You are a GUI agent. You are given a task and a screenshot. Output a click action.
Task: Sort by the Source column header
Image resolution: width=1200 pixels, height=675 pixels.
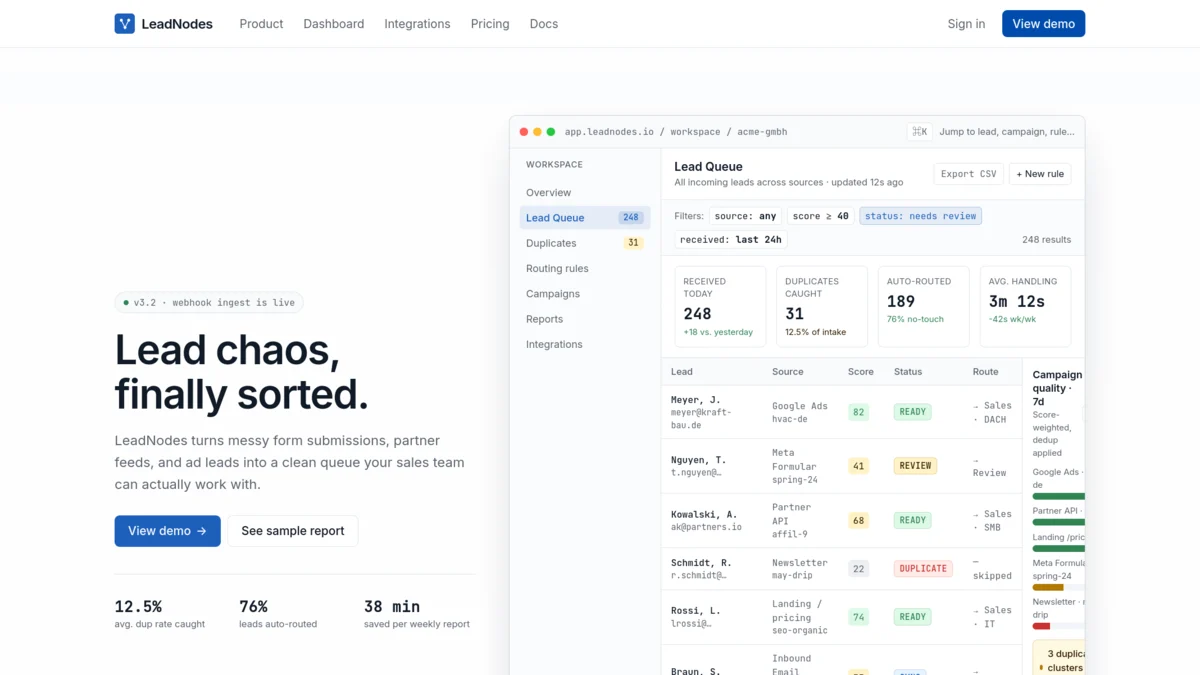(x=788, y=372)
